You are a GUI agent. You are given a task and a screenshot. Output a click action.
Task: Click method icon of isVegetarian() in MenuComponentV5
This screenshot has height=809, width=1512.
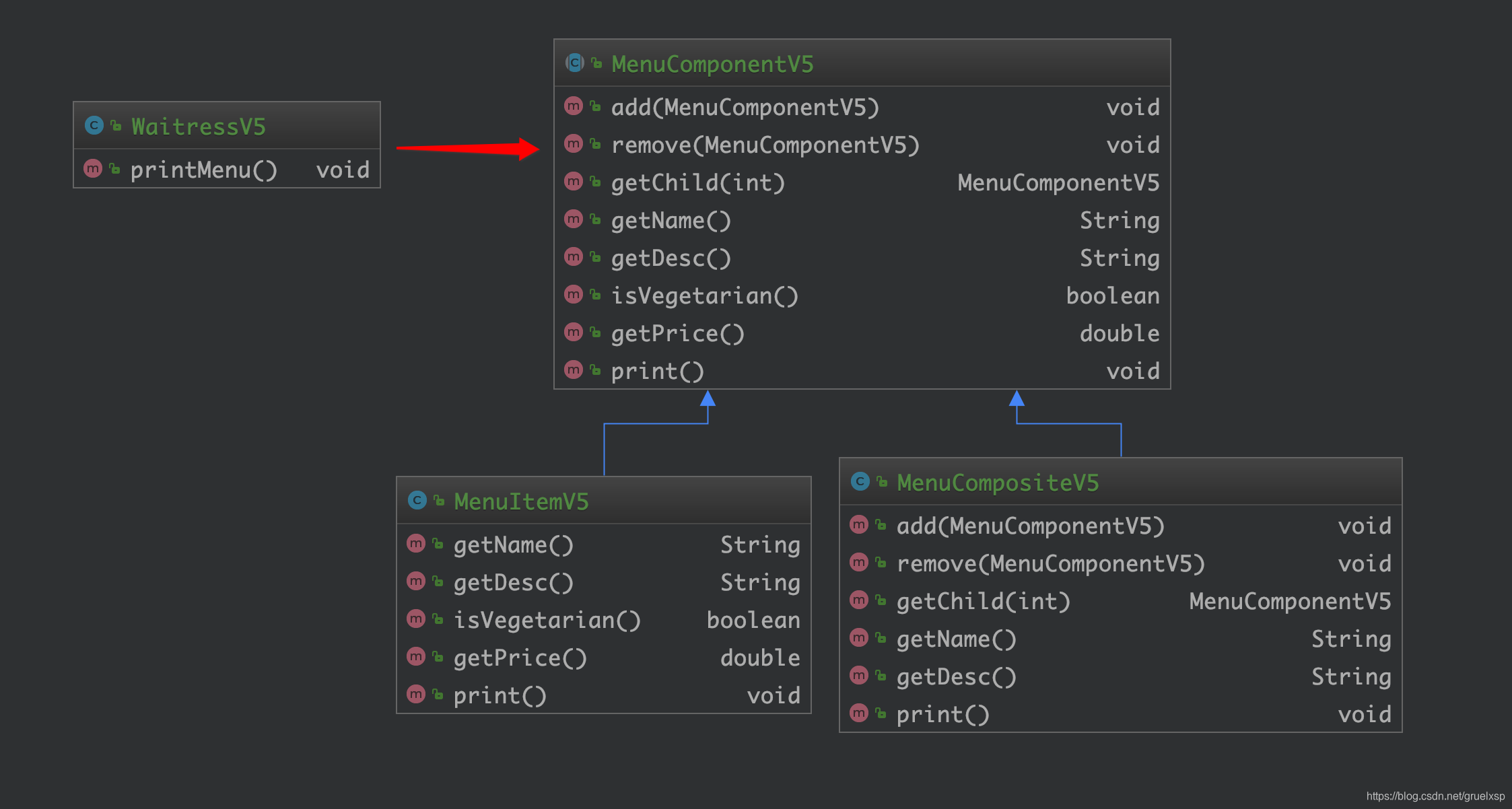point(574,294)
